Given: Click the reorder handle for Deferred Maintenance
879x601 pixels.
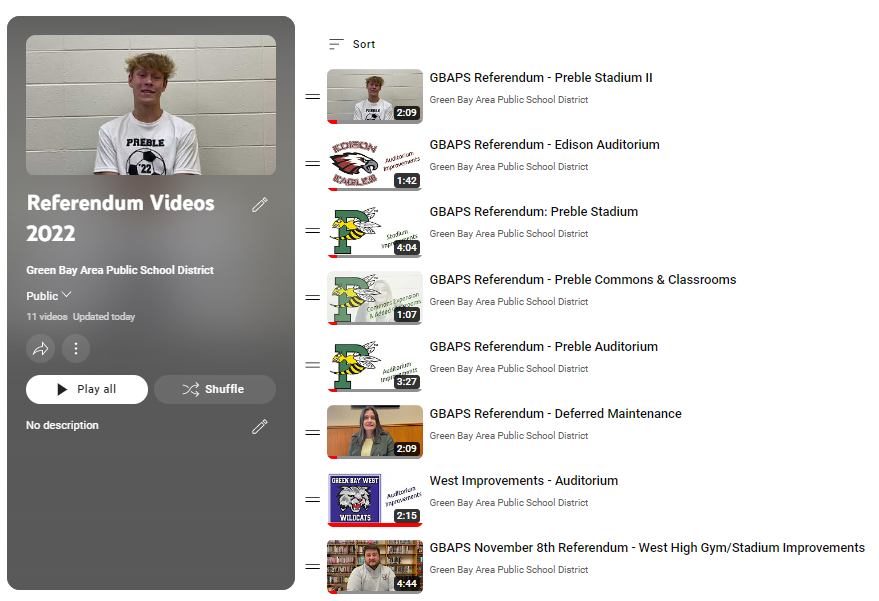Looking at the screenshot, I should [312, 432].
